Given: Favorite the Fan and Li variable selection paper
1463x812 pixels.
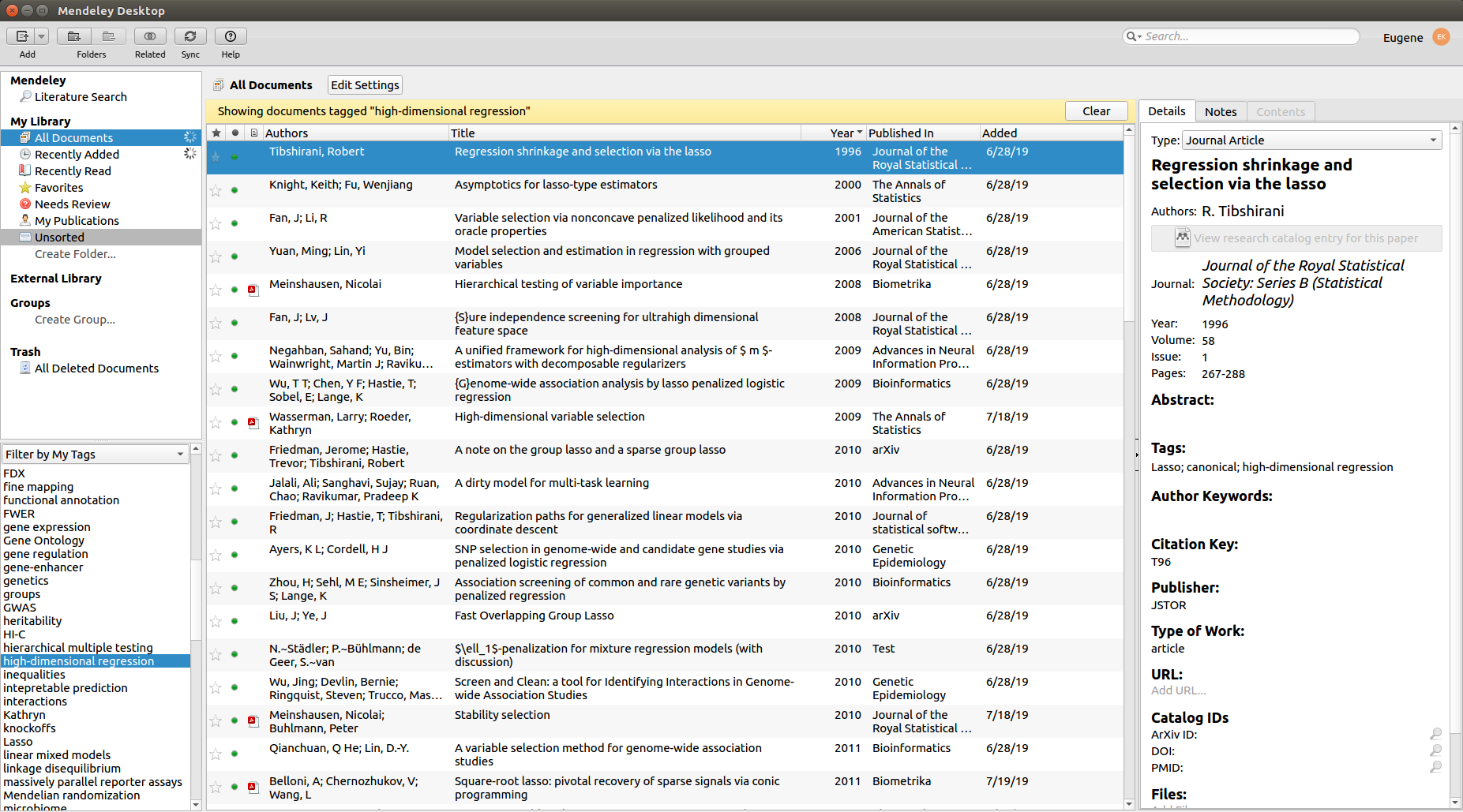Looking at the screenshot, I should pyautogui.click(x=216, y=223).
